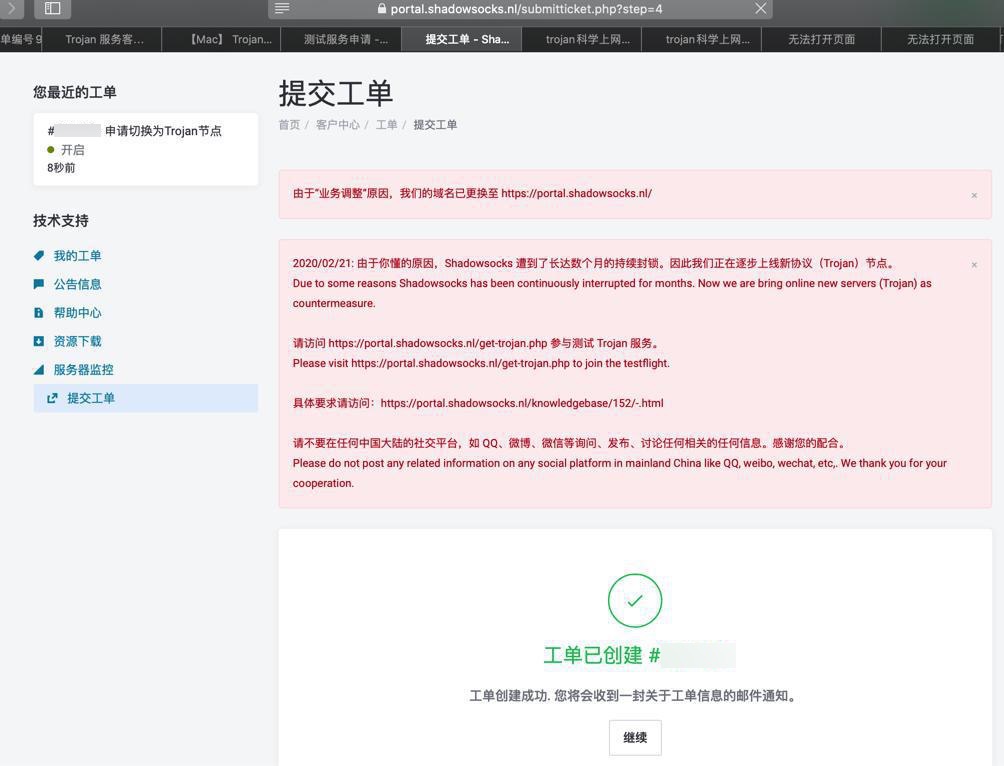This screenshot has width=1004, height=766.
Task: Open the Reader view icon in address bar
Action: coord(282,8)
